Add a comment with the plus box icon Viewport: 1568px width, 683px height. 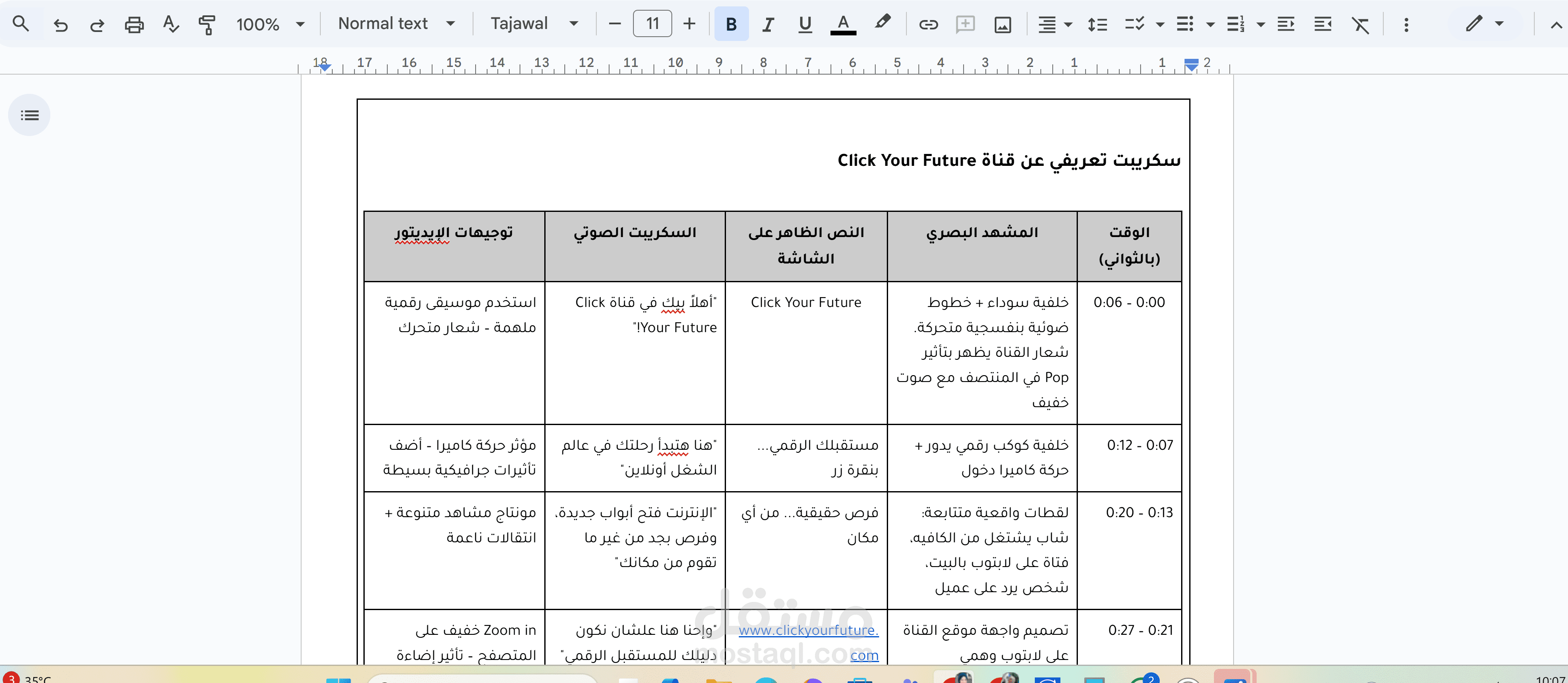[965, 24]
